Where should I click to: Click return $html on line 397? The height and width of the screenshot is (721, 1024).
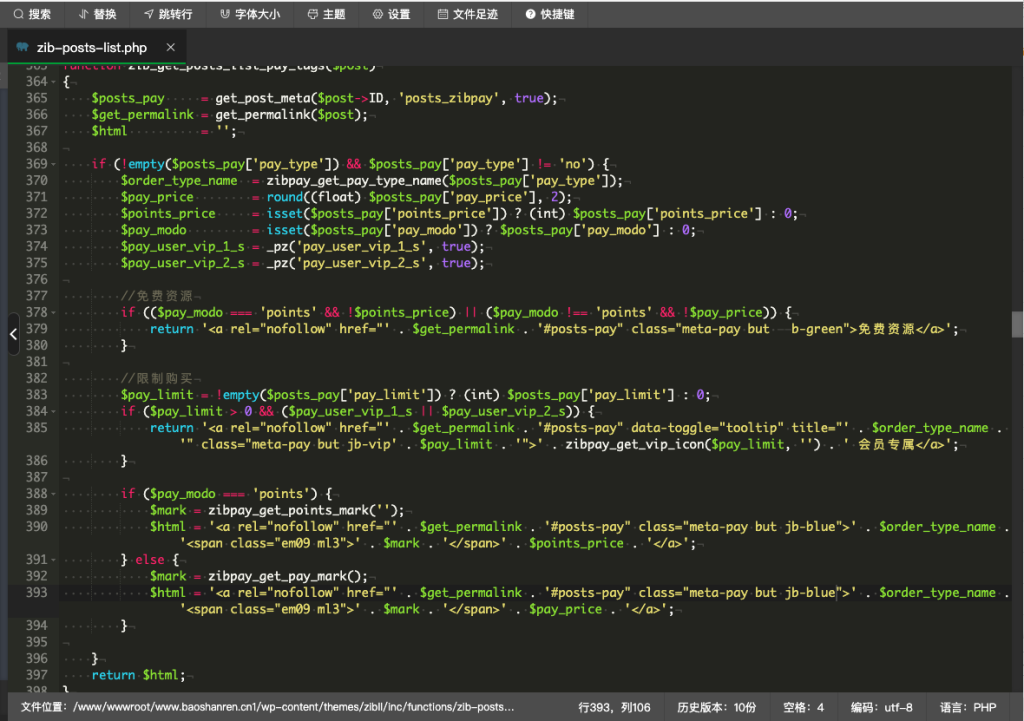click(x=138, y=675)
